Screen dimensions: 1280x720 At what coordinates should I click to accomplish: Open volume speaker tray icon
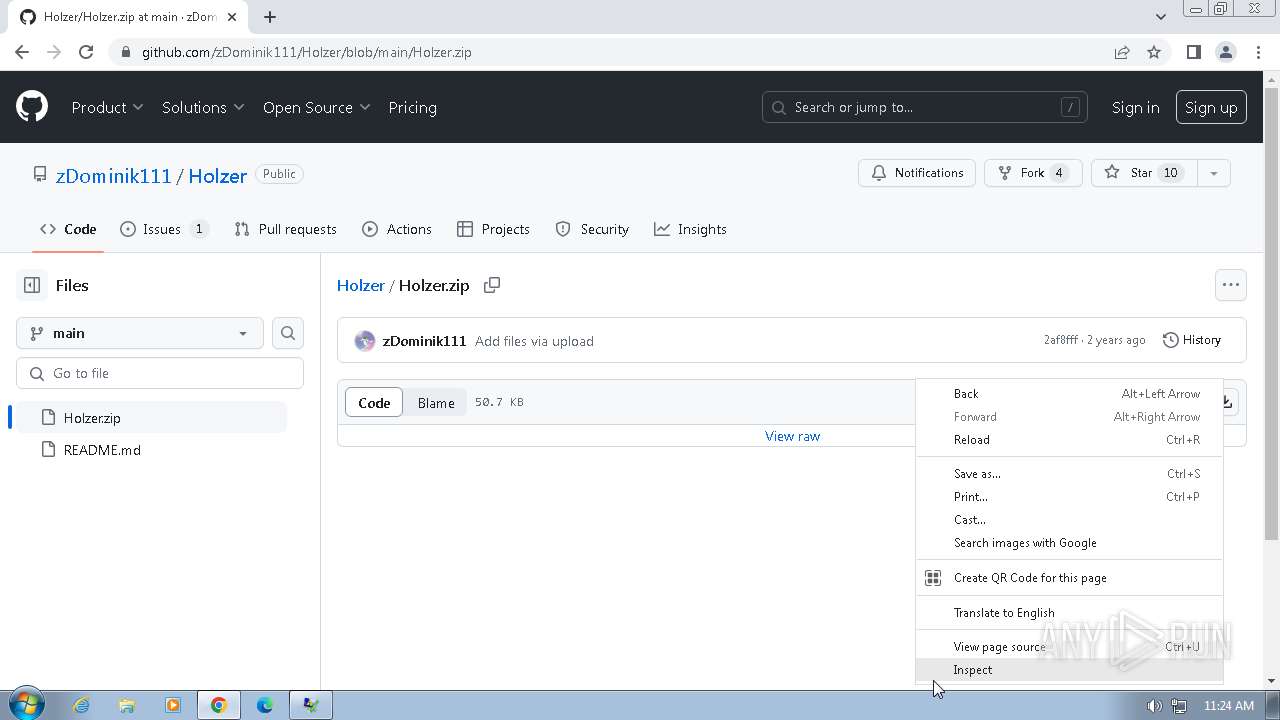click(x=1154, y=706)
